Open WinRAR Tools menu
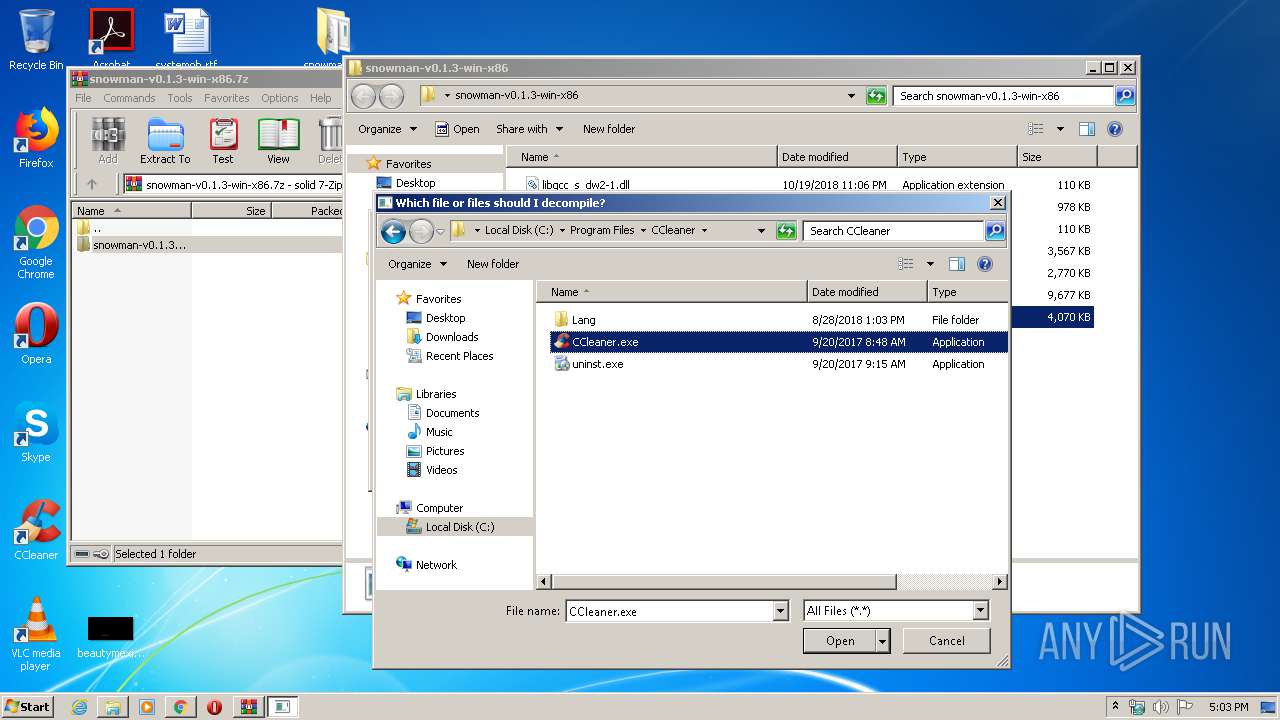The image size is (1280, 720). (180, 98)
